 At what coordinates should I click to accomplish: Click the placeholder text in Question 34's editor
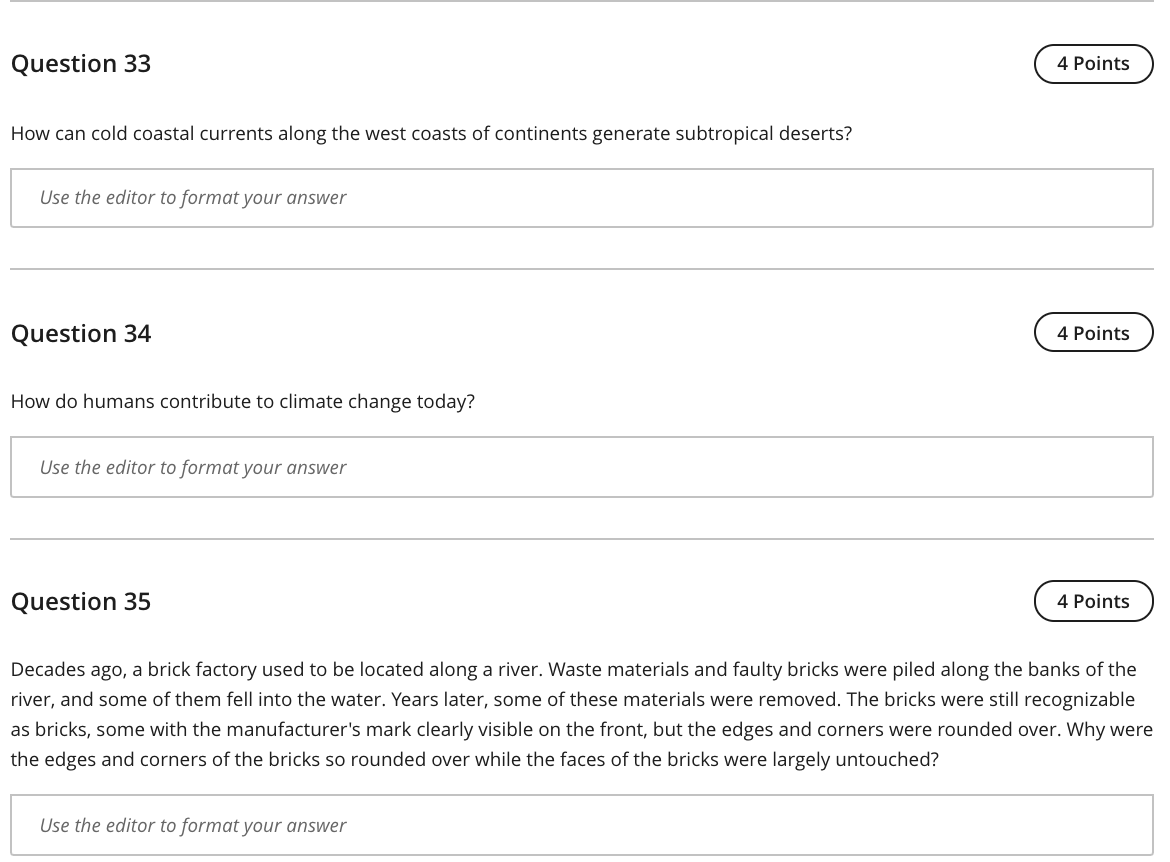[193, 467]
